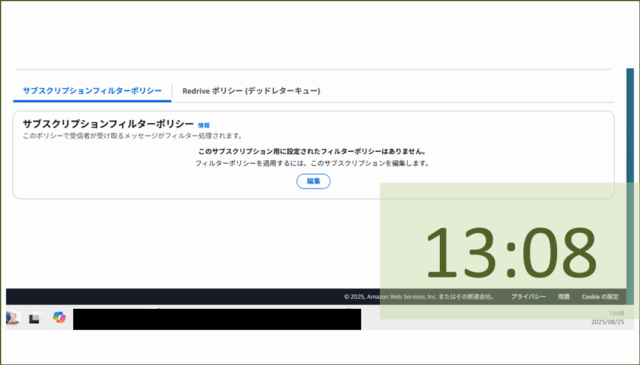640x365 pixels.
Task: Click the 編集 button
Action: [313, 181]
